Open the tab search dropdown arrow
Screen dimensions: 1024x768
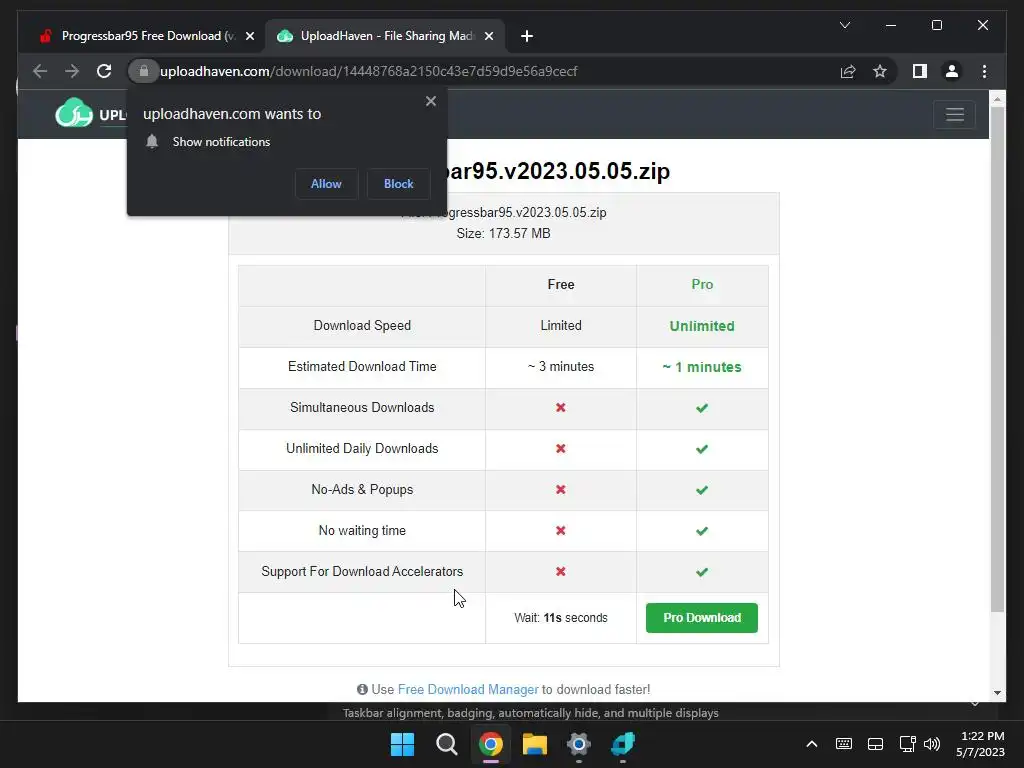(844, 25)
